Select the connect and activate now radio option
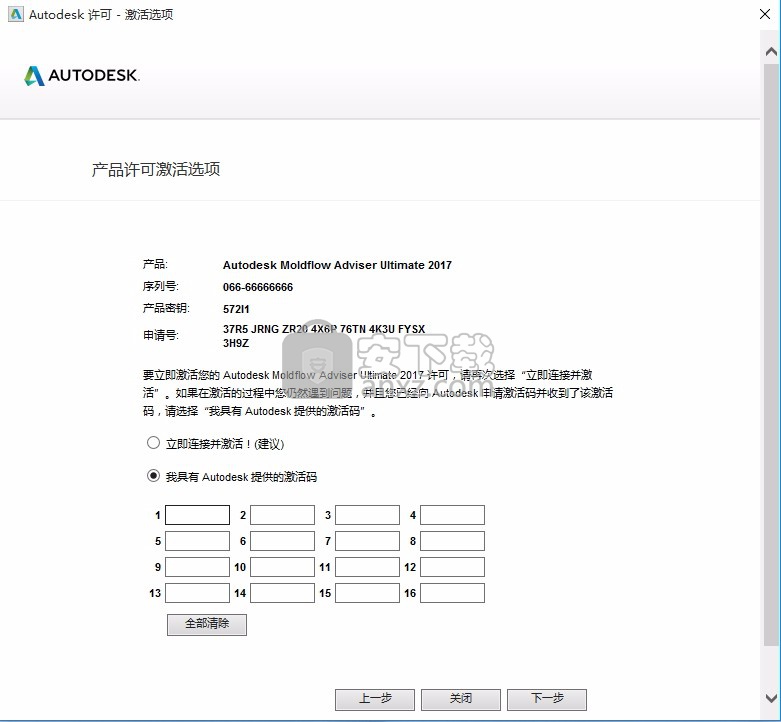The height and width of the screenshot is (722, 781). pos(153,443)
